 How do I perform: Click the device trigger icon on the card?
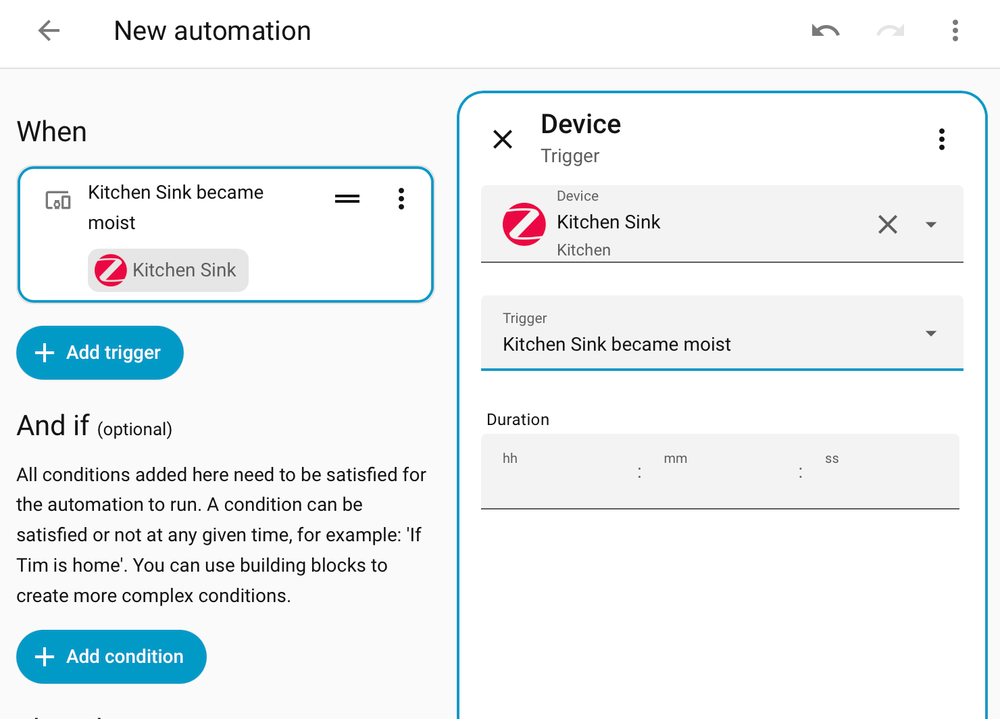pos(58,200)
